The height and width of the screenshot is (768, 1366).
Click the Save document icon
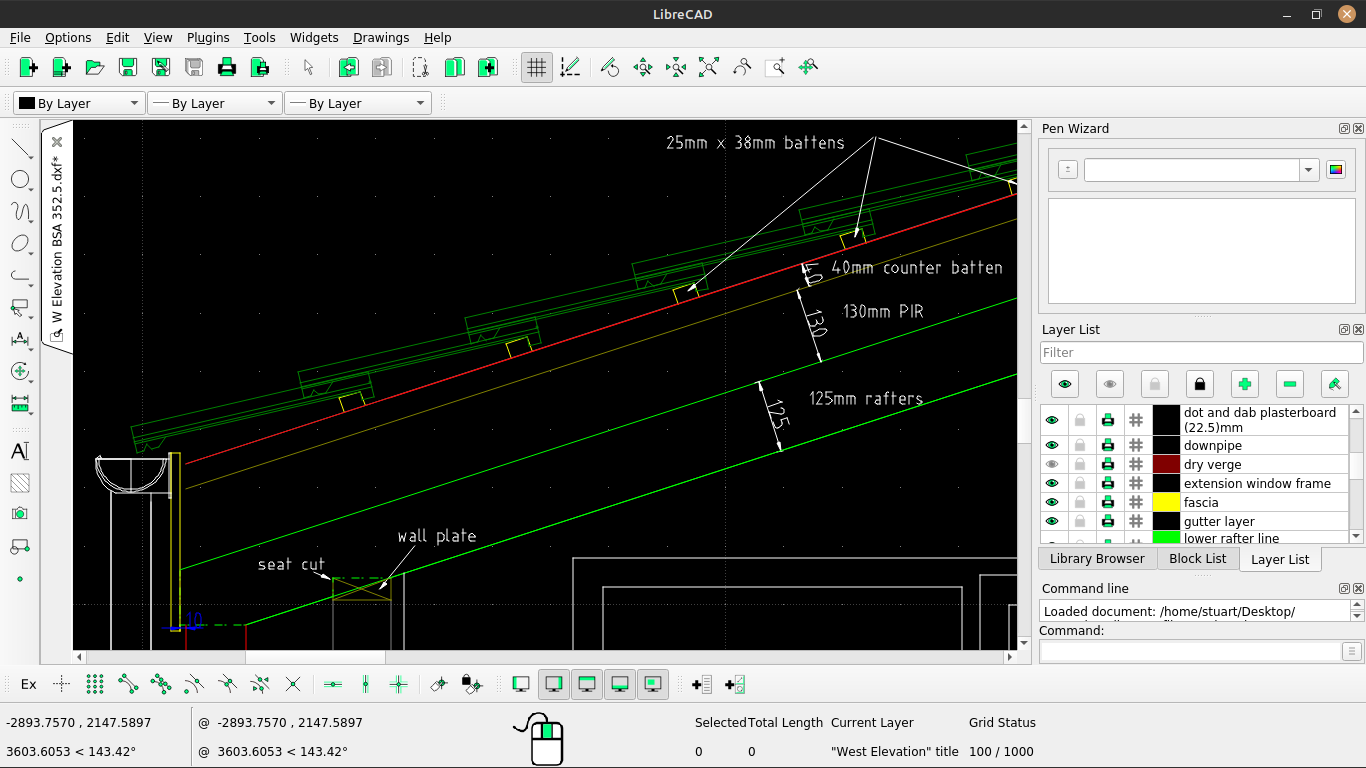pyautogui.click(x=128, y=68)
